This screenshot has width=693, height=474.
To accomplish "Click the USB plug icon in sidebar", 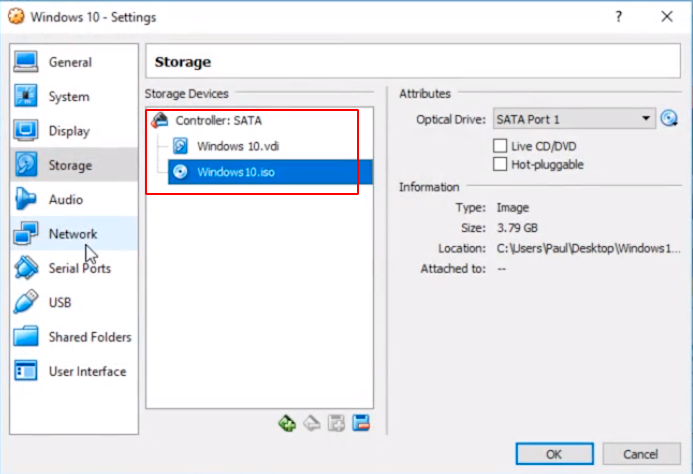I will click(x=26, y=302).
